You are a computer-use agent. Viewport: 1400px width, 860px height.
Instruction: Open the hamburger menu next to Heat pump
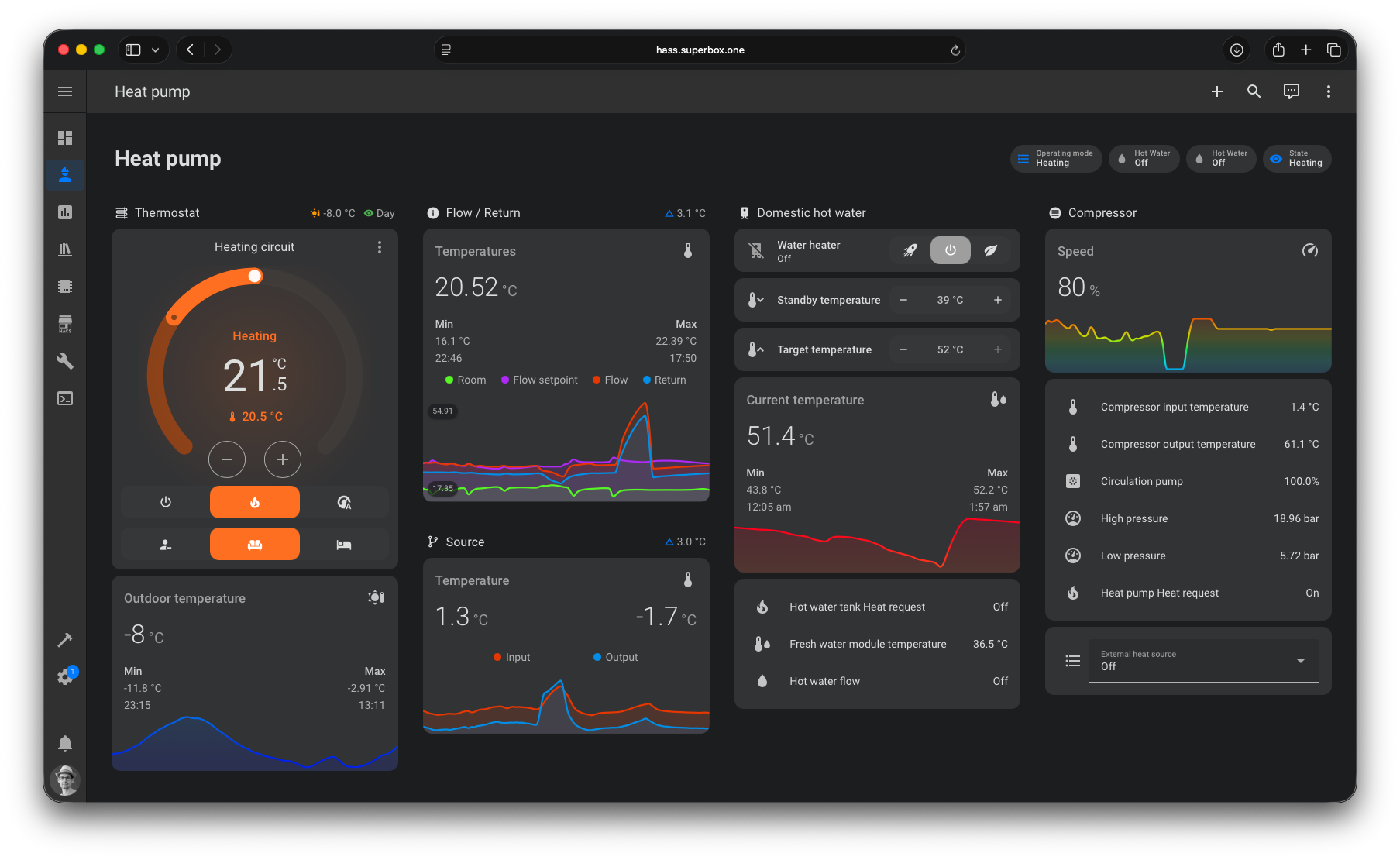tap(65, 91)
